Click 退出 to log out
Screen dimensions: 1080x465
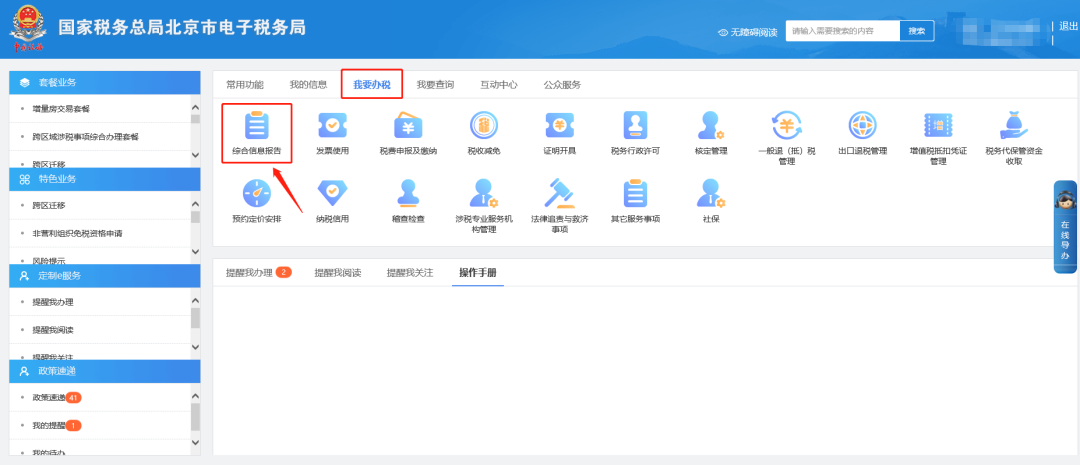tap(1068, 26)
